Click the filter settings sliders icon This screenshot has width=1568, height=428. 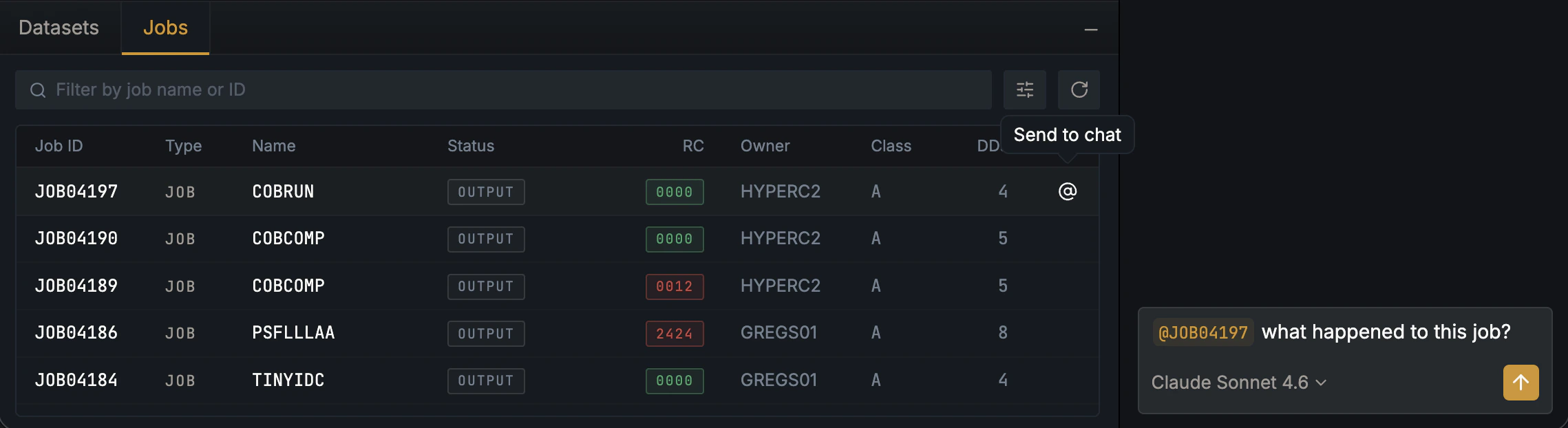(1024, 89)
